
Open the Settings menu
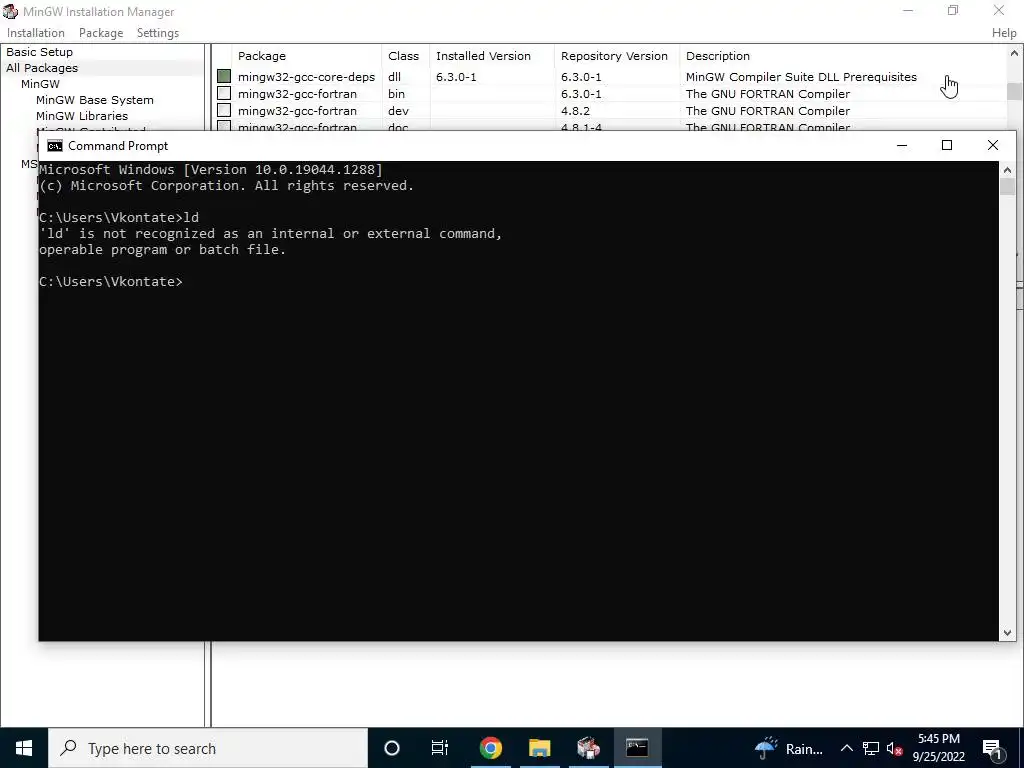157,33
